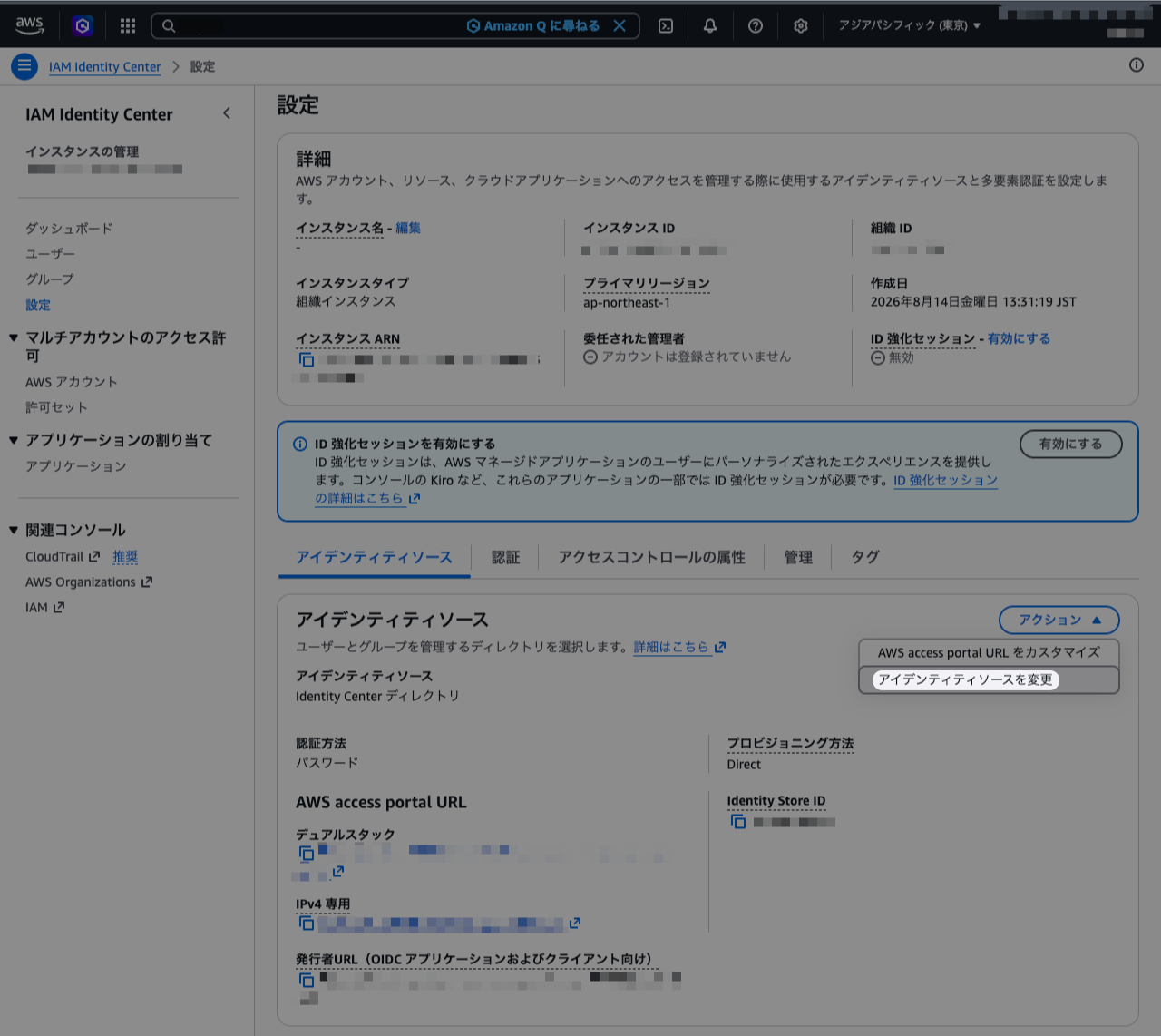Copy the instance ARN with the copy icon
This screenshot has height=1036, width=1161.
pyautogui.click(x=307, y=359)
